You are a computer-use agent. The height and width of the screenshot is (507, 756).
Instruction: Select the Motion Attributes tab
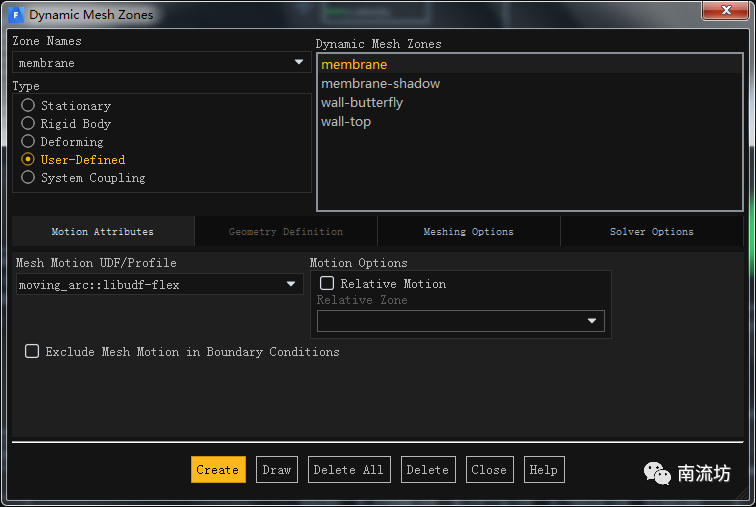point(102,232)
